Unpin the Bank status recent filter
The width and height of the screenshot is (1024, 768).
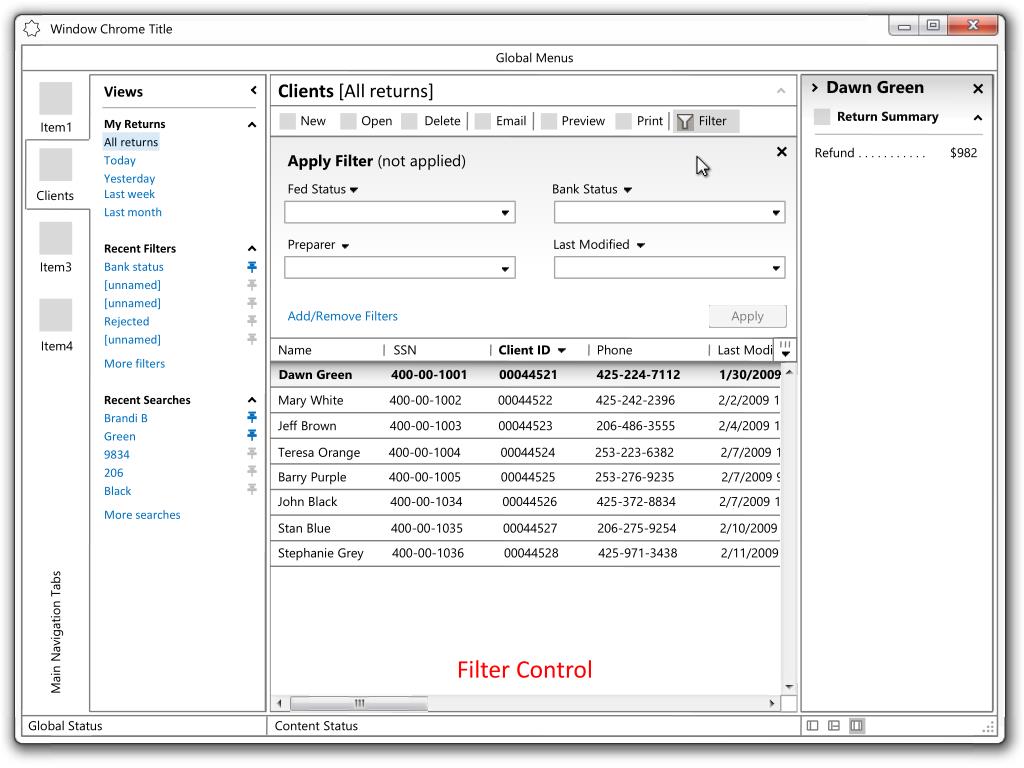(252, 267)
